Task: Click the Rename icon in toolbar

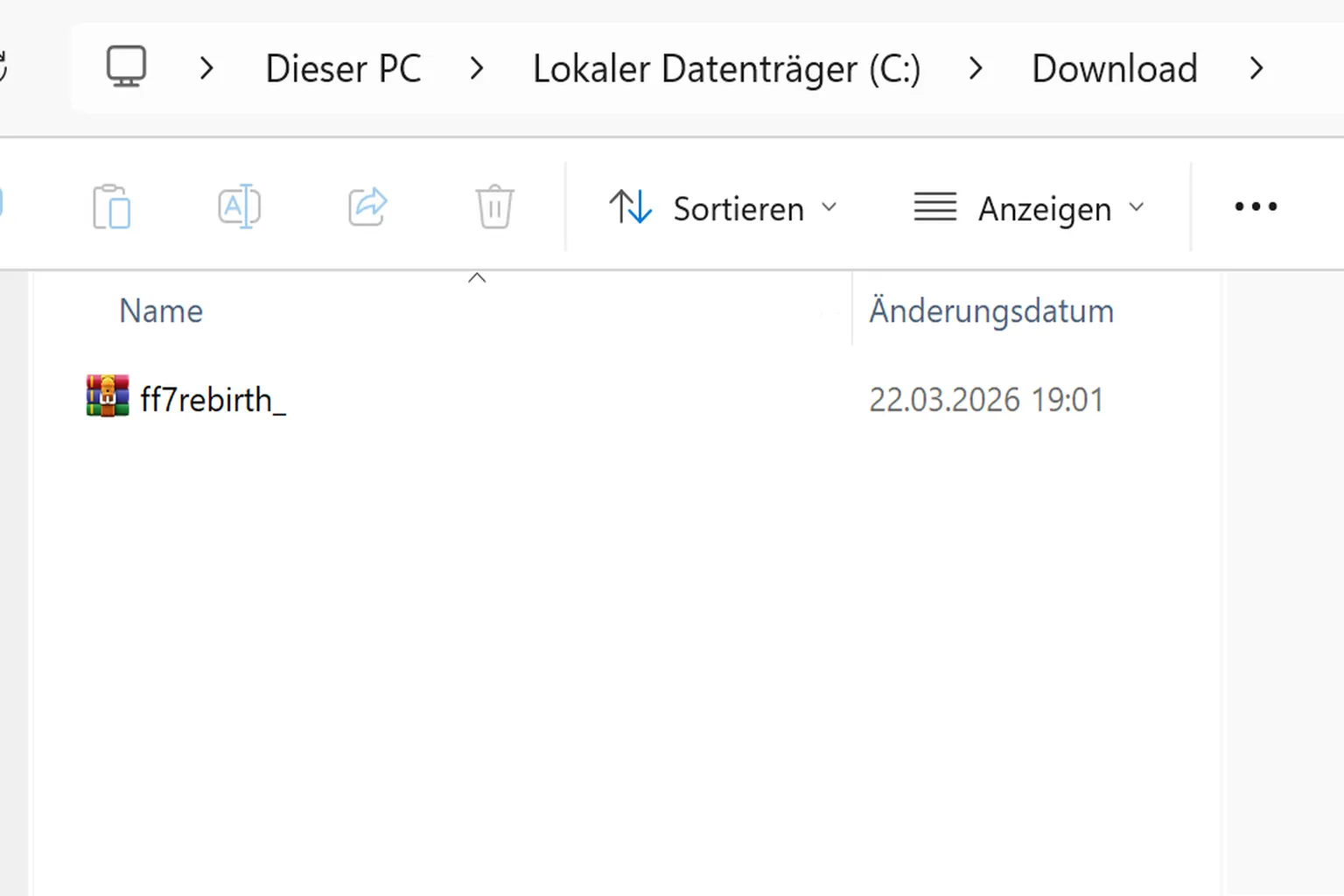Action: (x=239, y=206)
